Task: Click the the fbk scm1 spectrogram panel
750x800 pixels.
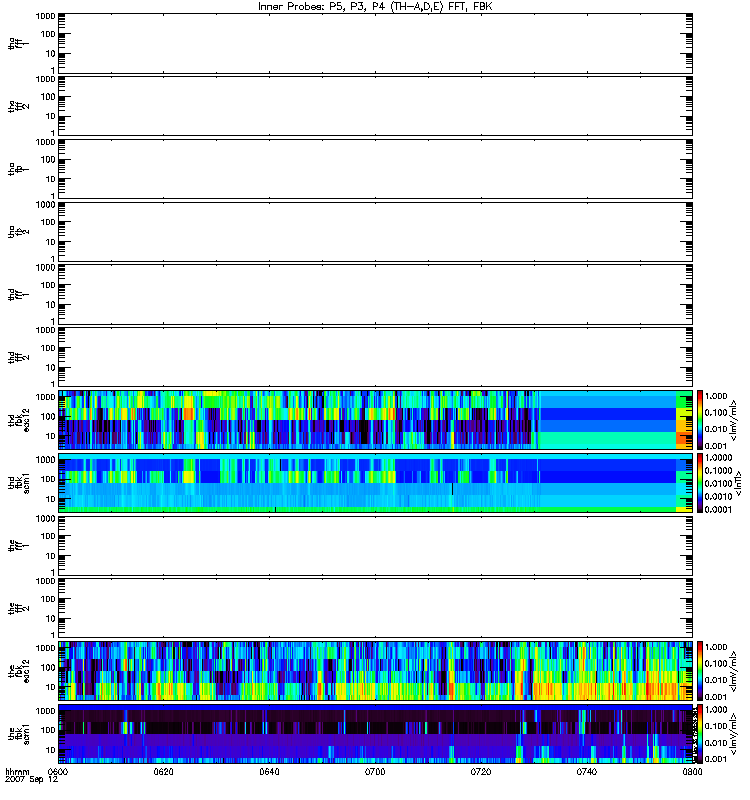Action: (x=376, y=734)
